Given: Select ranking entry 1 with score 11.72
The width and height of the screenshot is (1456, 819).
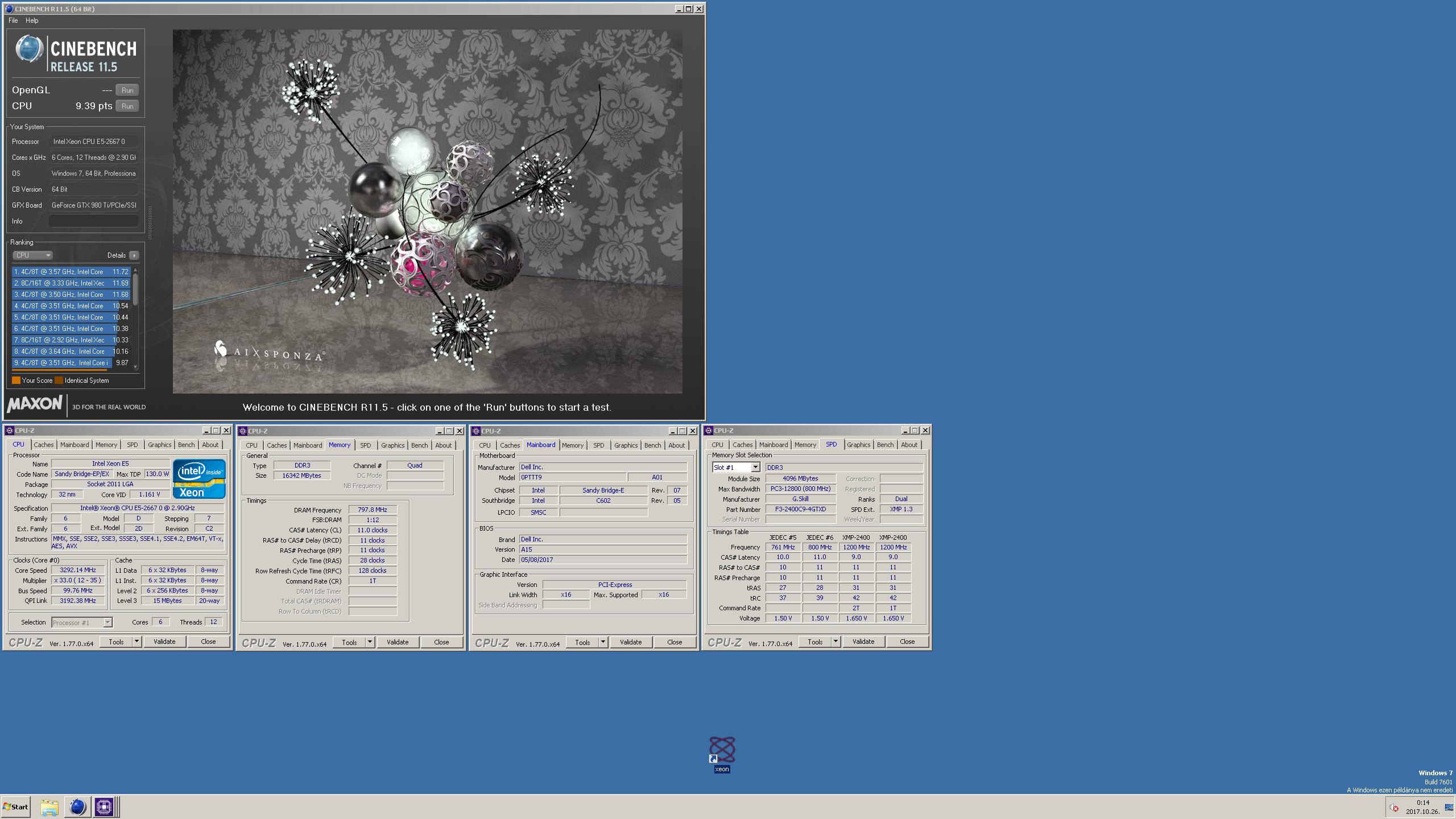Looking at the screenshot, I should (72, 272).
